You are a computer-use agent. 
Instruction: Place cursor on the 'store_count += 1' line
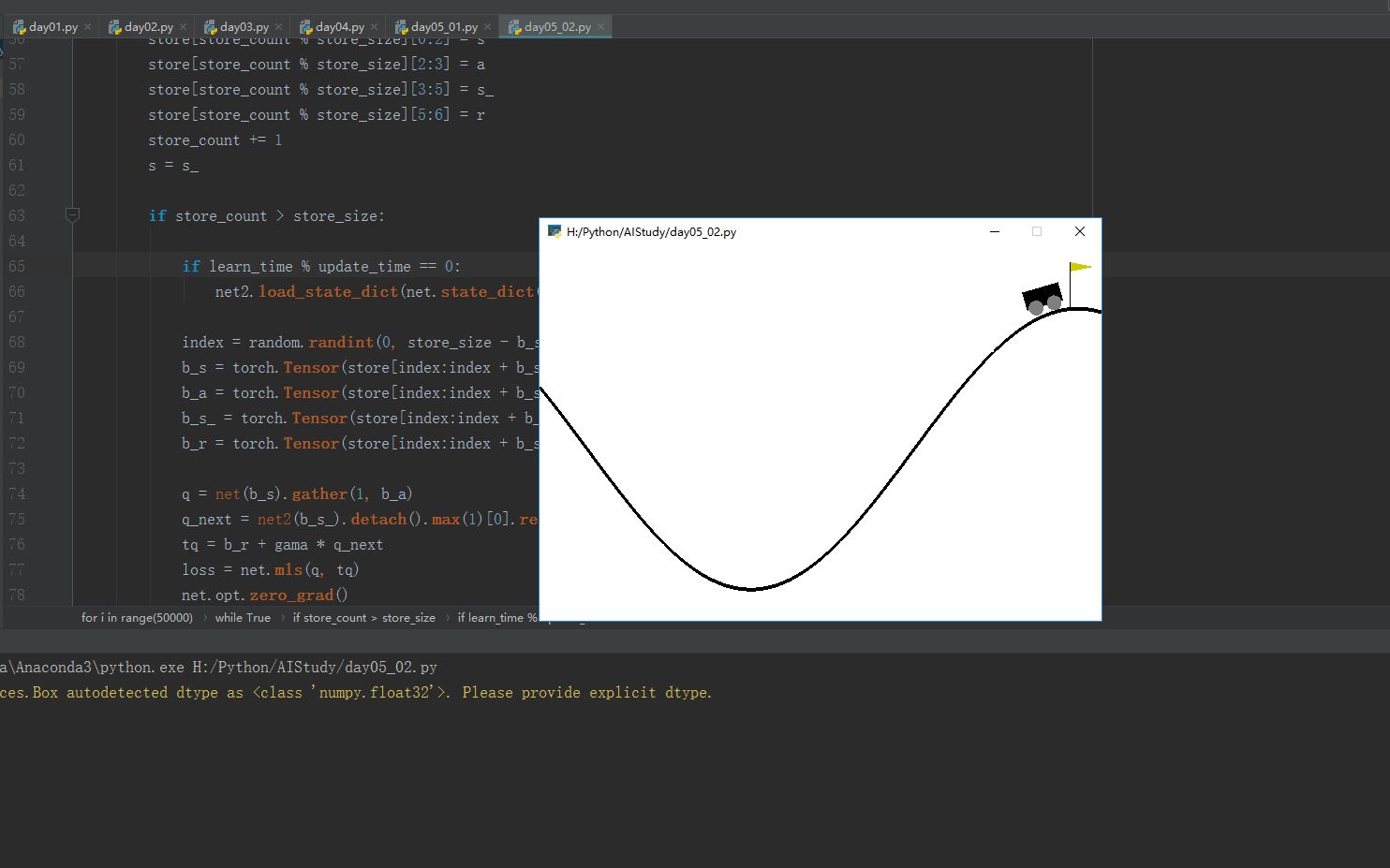[215, 140]
